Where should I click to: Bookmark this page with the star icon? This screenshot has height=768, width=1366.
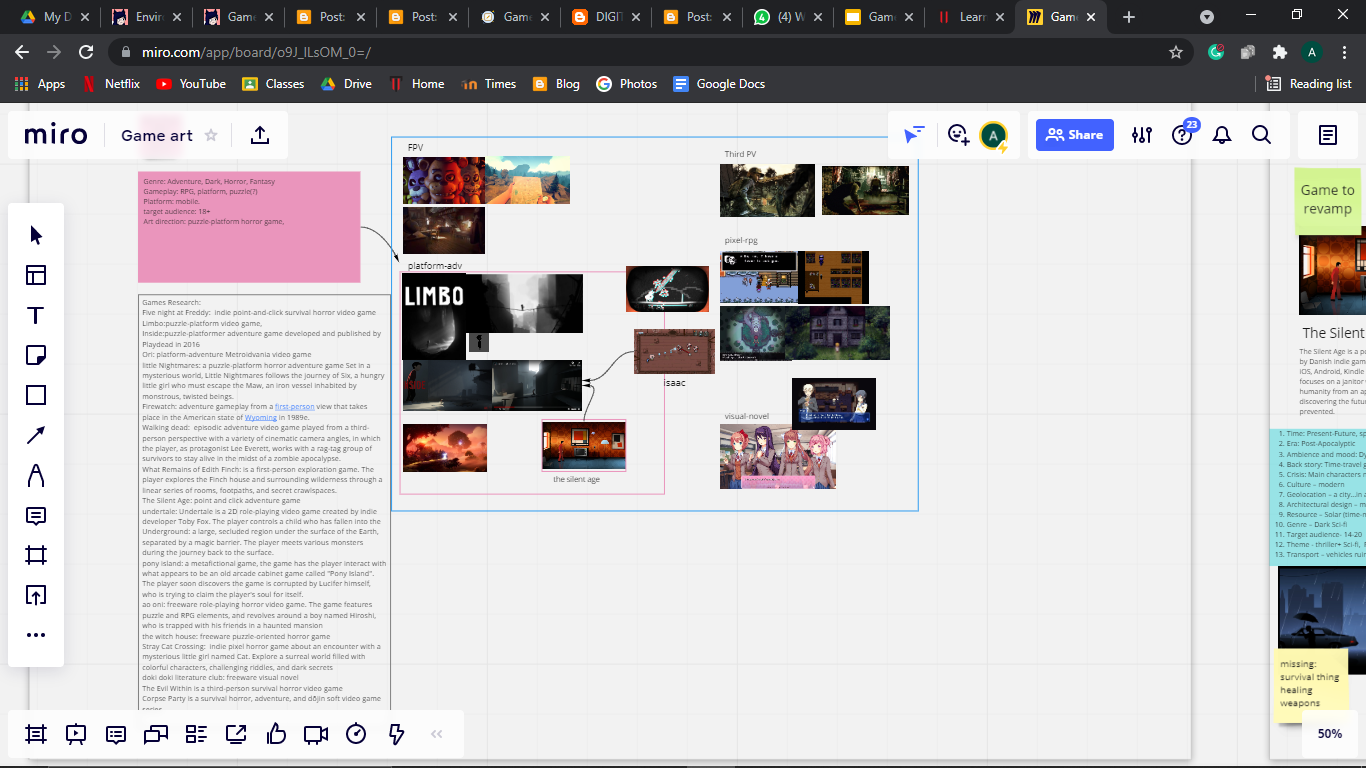pos(1176,52)
